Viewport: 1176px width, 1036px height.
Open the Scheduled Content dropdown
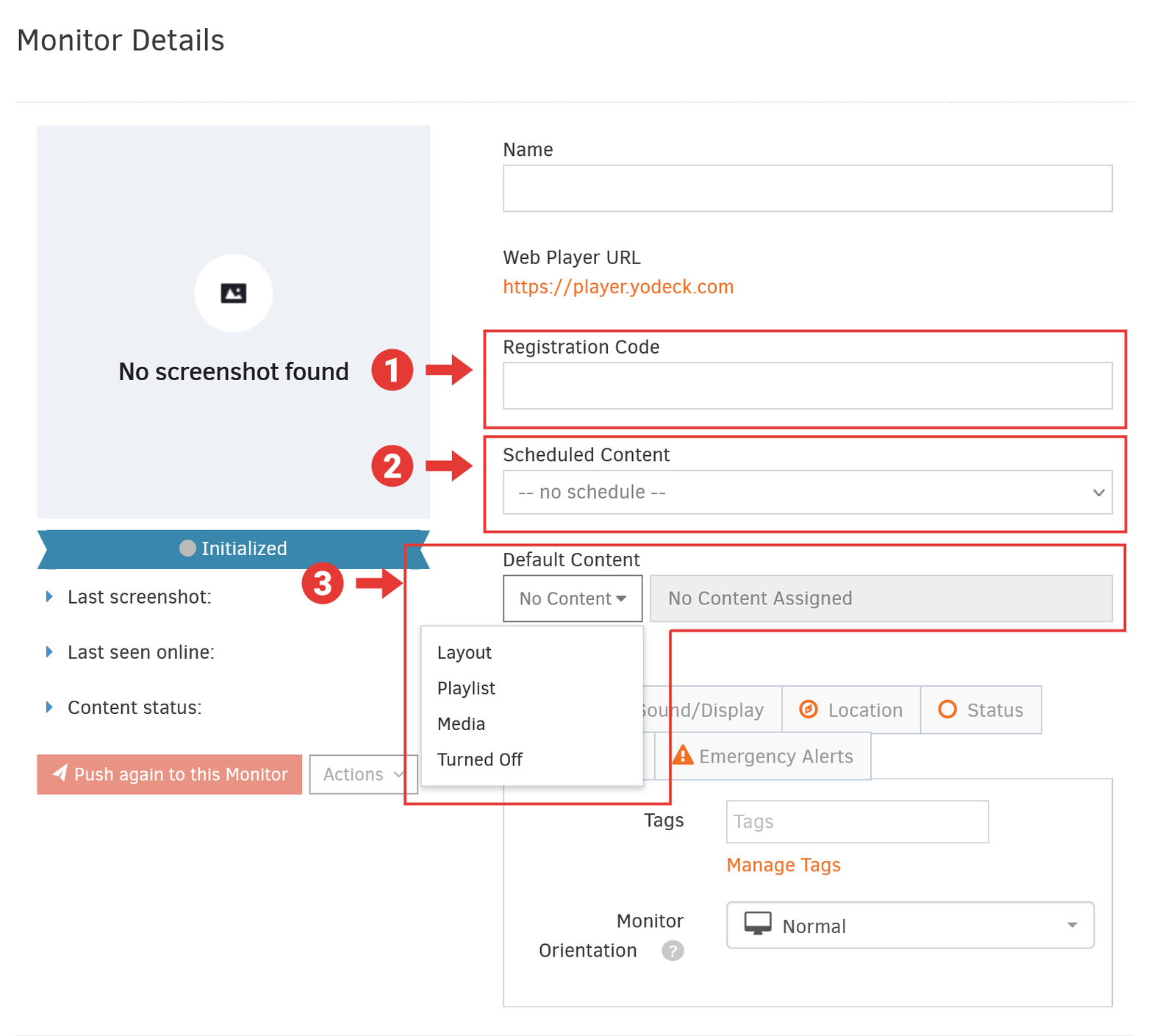807,492
